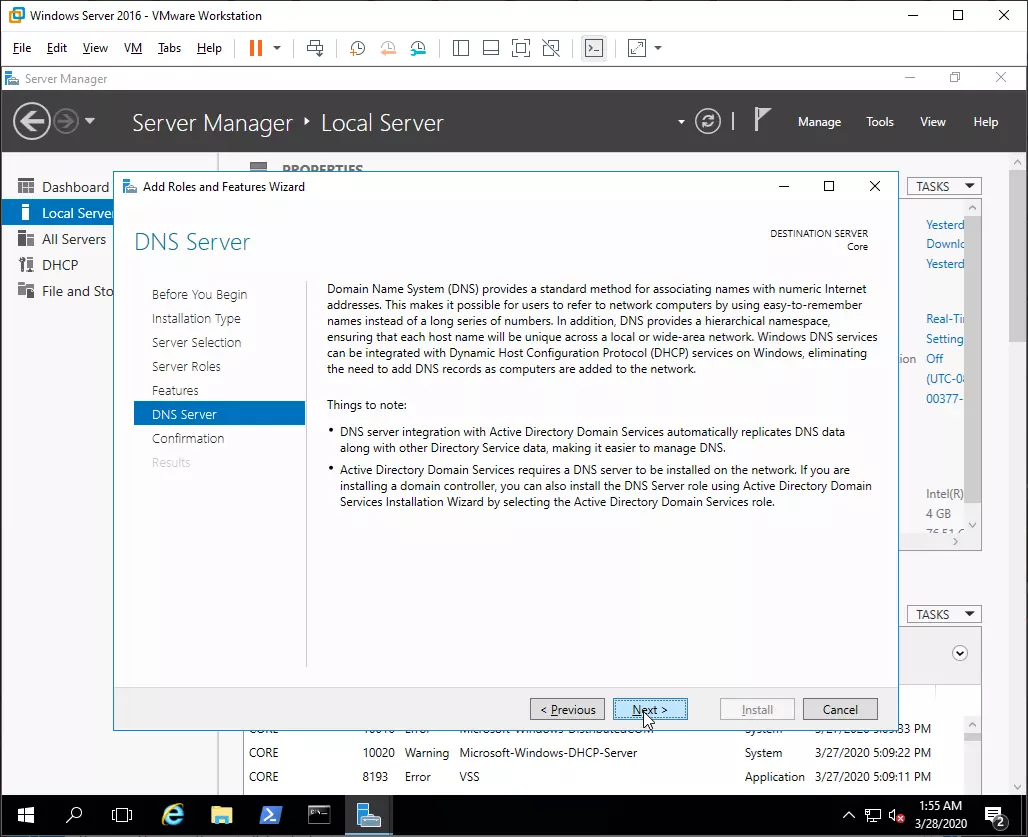Go to Confirmation wizard step
Screen dimensions: 1028x837
pyautogui.click(x=188, y=438)
